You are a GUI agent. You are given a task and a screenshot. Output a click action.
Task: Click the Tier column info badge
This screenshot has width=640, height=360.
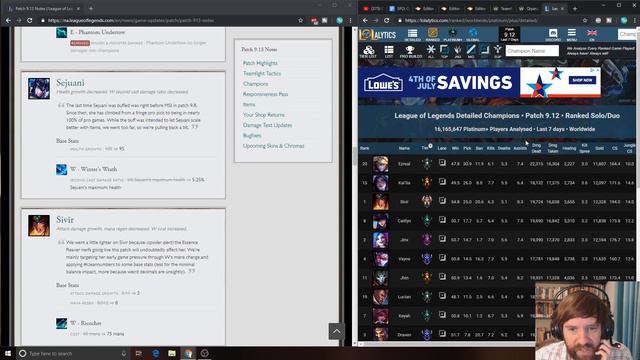(x=430, y=146)
